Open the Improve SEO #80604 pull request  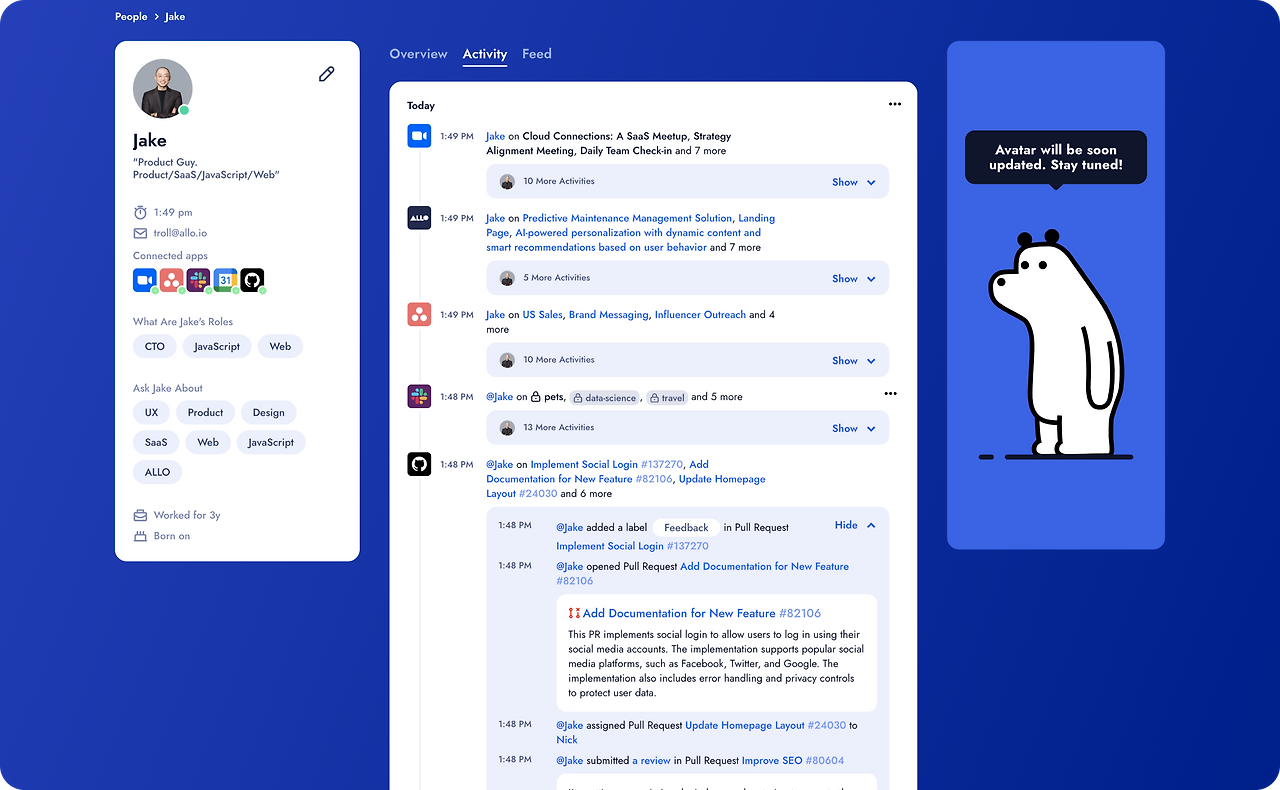pos(793,761)
